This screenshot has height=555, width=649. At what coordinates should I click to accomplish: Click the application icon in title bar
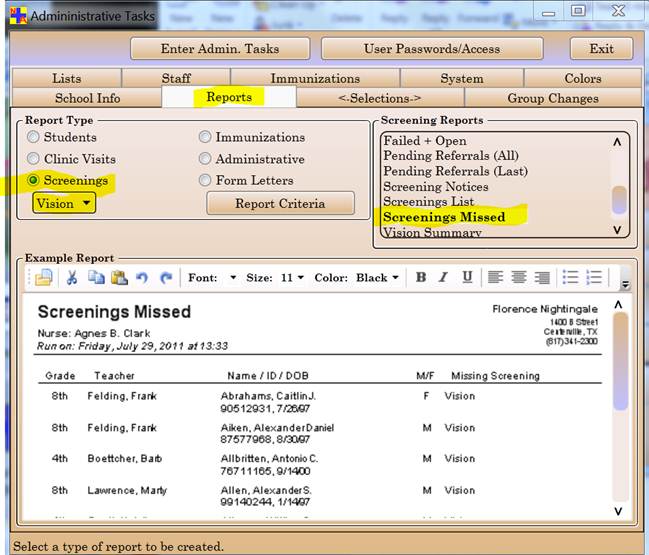coord(18,16)
